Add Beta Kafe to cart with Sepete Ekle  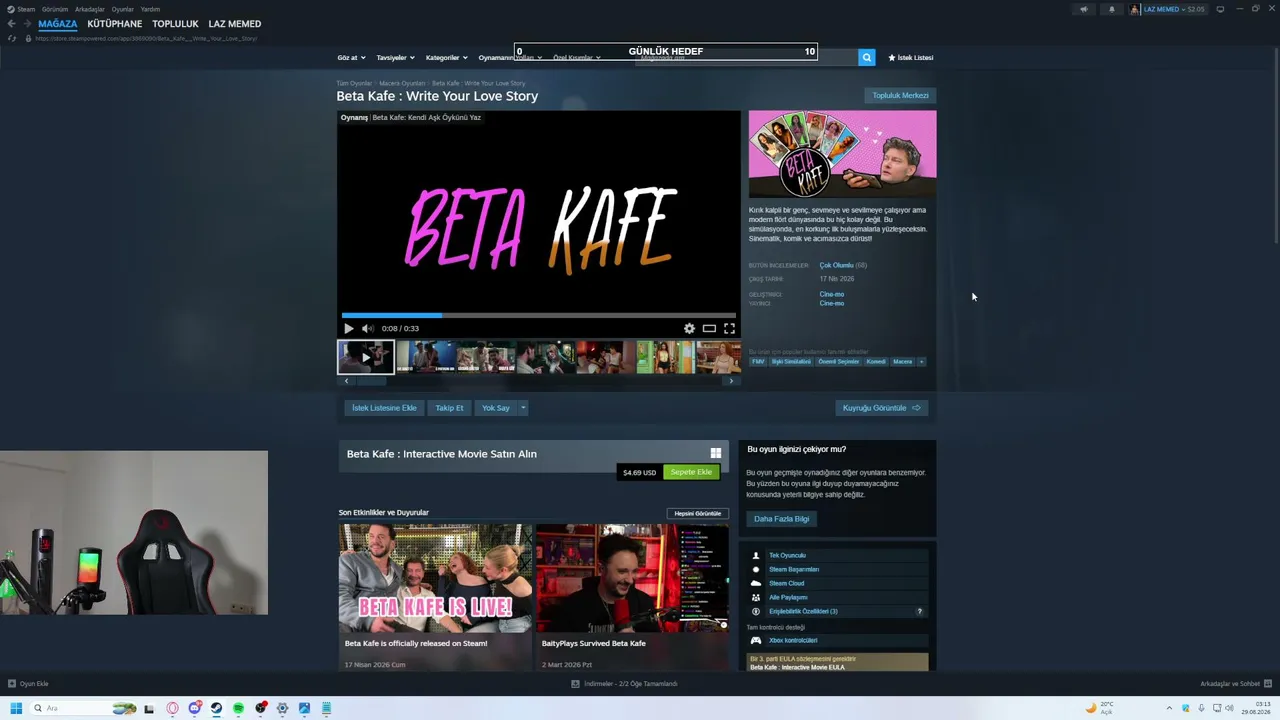point(691,472)
